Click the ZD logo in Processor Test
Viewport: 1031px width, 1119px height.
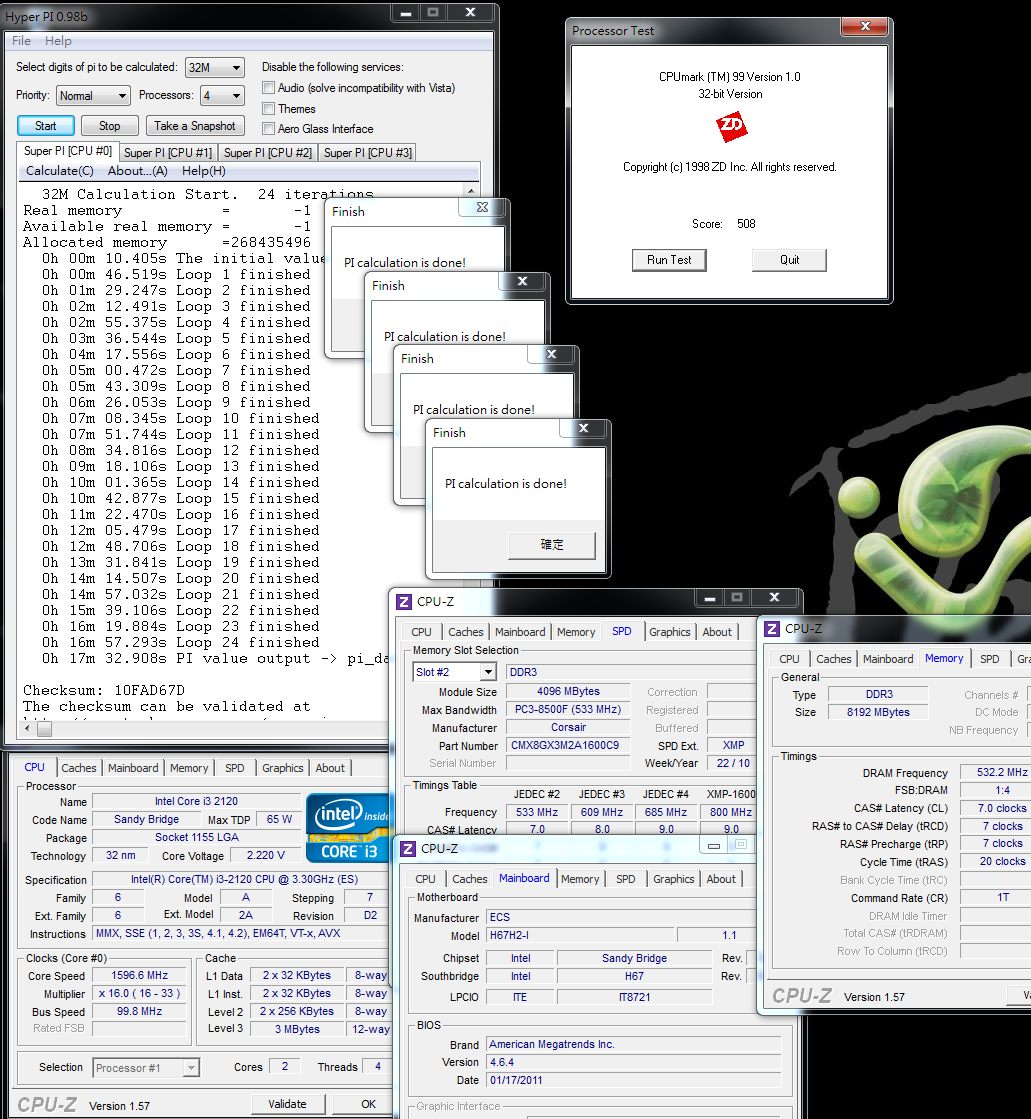pyautogui.click(x=731, y=127)
